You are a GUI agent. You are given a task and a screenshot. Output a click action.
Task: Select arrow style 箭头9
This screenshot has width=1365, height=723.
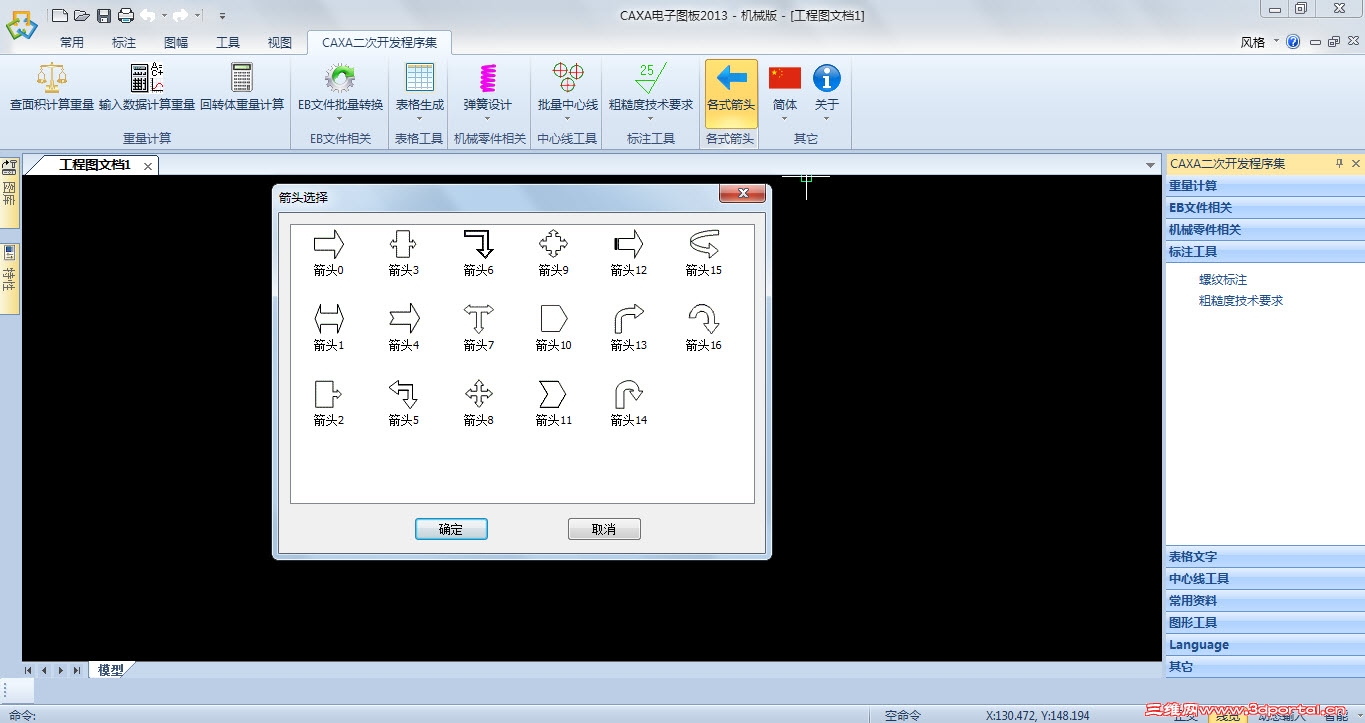(x=553, y=252)
